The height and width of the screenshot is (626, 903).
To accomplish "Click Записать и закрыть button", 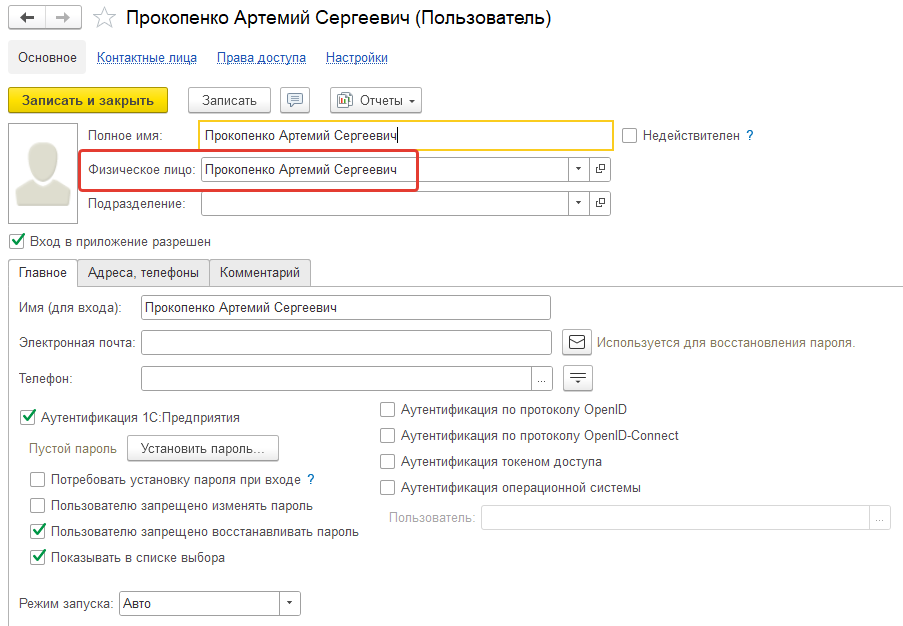I will (x=88, y=100).
